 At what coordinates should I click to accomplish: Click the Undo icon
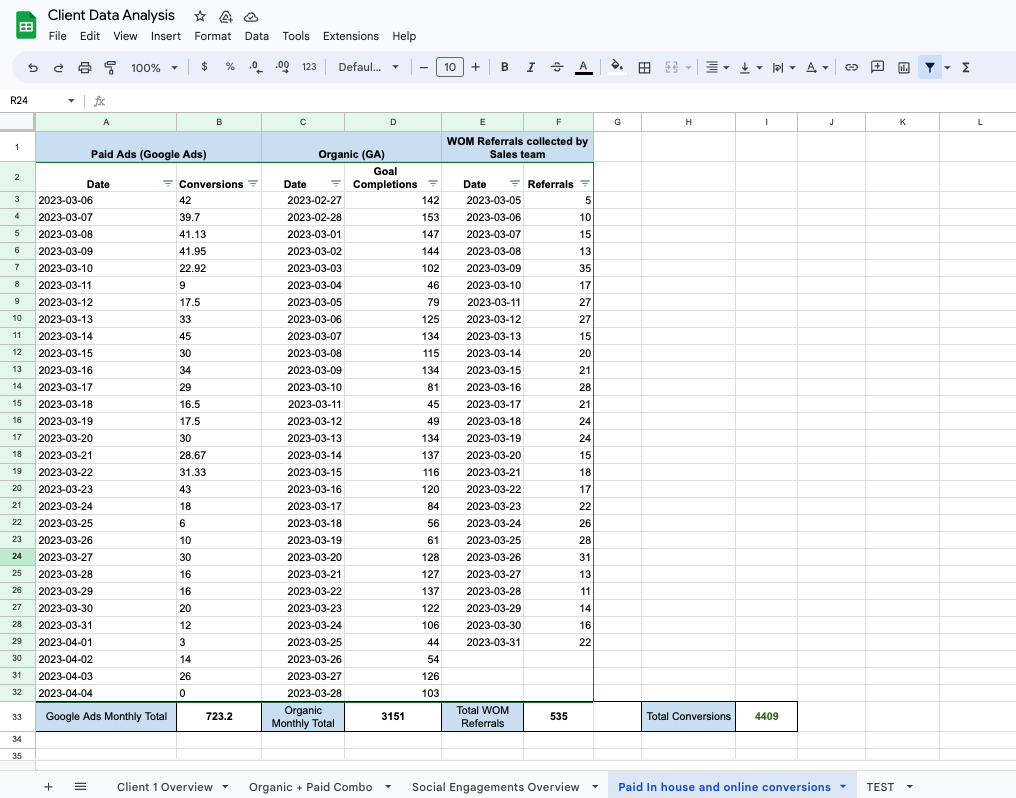click(33, 67)
